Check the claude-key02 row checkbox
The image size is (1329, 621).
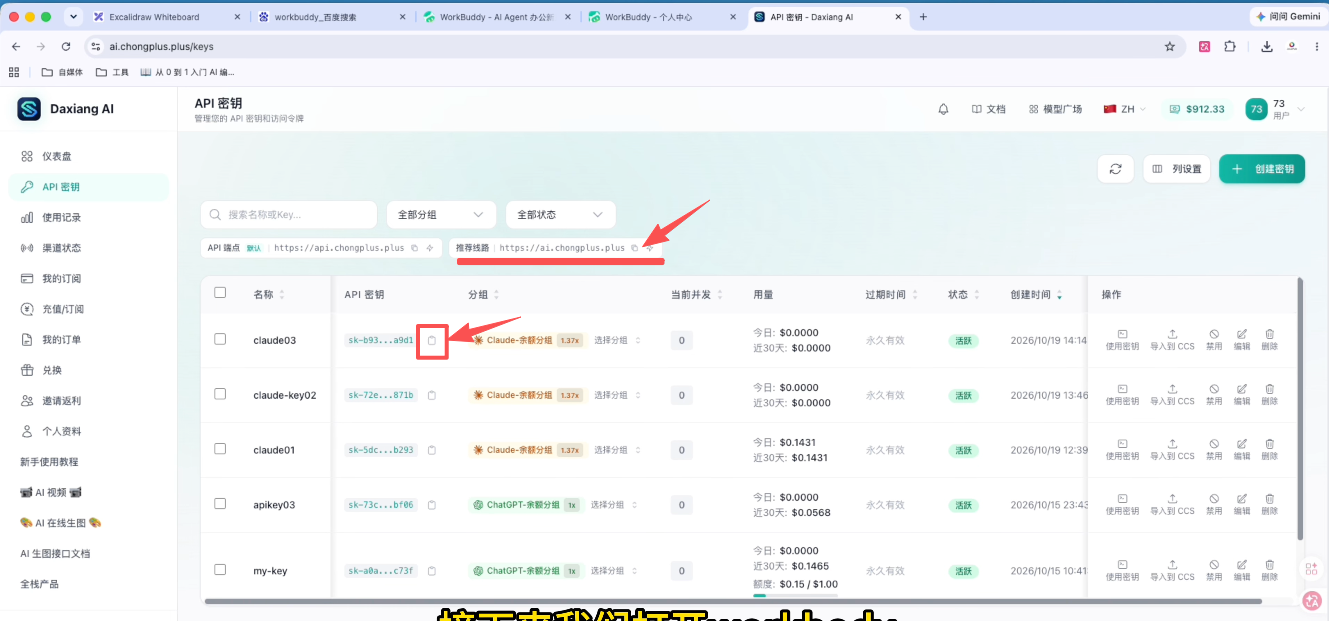click(x=220, y=394)
